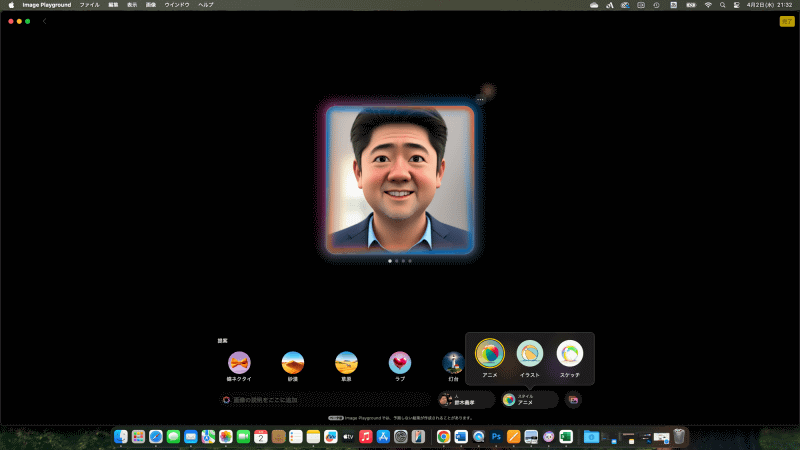This screenshot has height=450, width=800.
Task: Open the スタイル style selector
Action: tap(529, 400)
